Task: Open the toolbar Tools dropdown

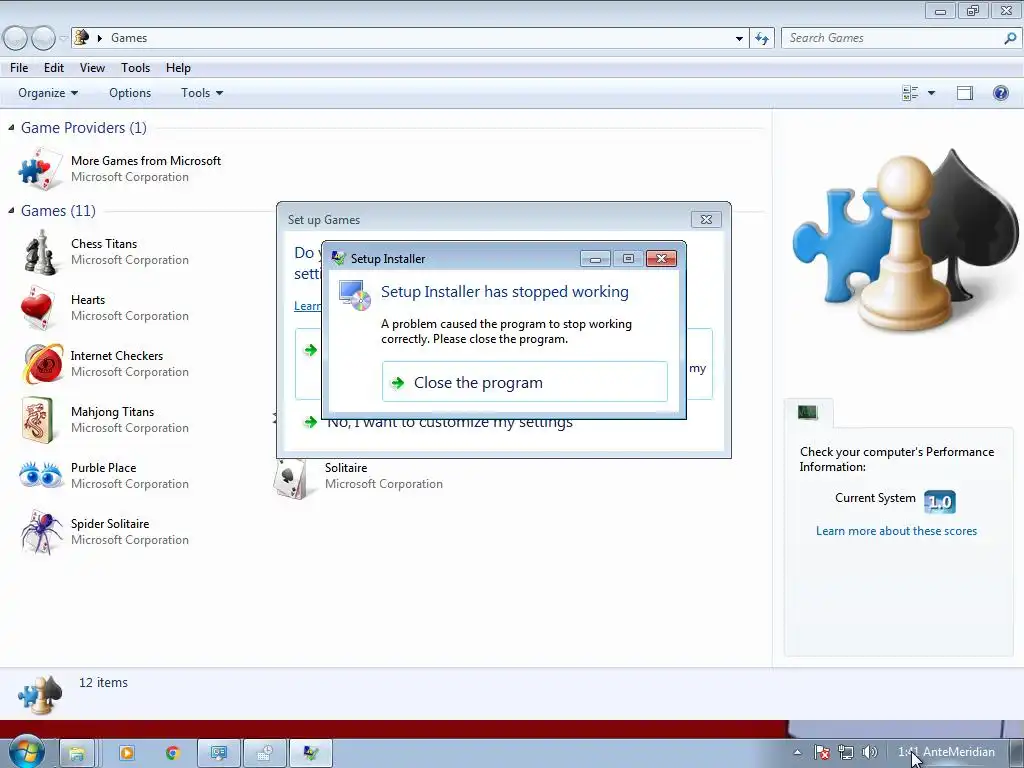Action: click(202, 93)
